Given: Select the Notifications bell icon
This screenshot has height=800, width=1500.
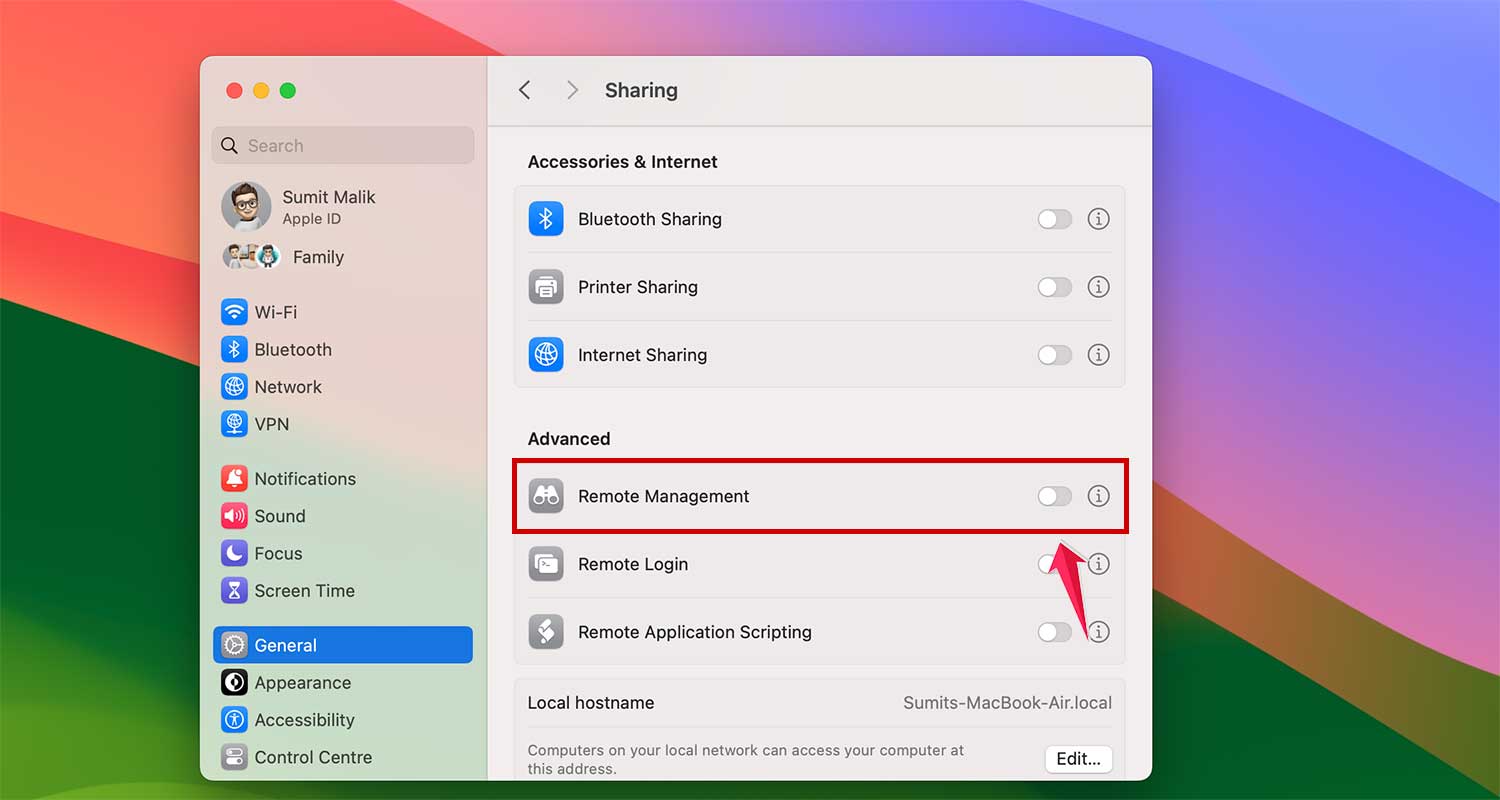Looking at the screenshot, I should click(x=234, y=478).
